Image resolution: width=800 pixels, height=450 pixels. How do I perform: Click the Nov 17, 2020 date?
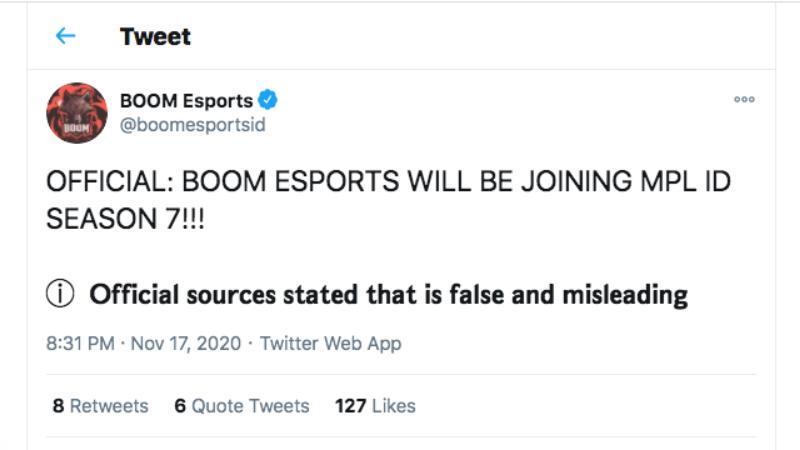[x=186, y=343]
